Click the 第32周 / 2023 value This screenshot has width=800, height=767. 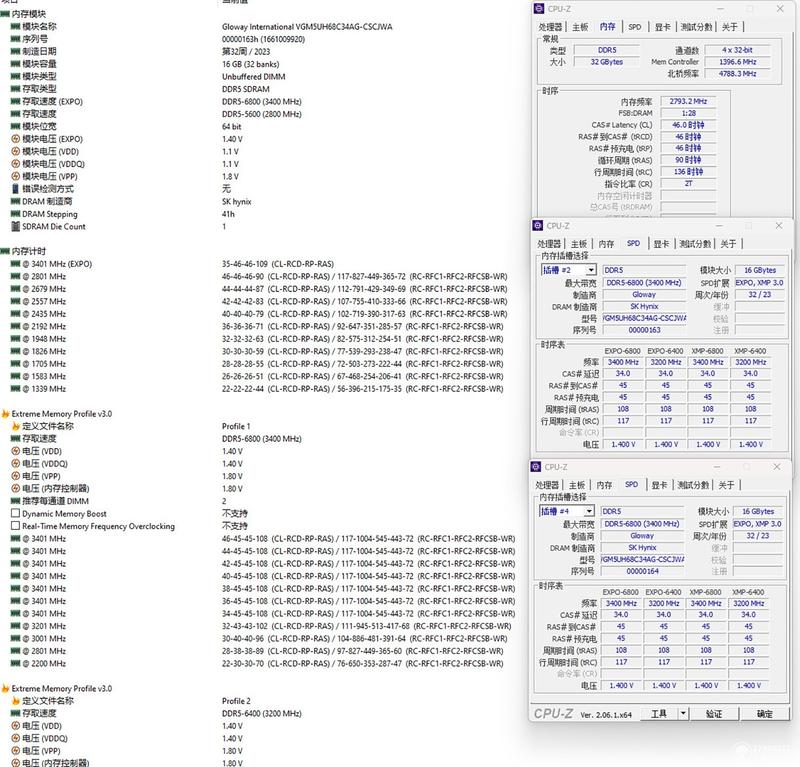246,52
